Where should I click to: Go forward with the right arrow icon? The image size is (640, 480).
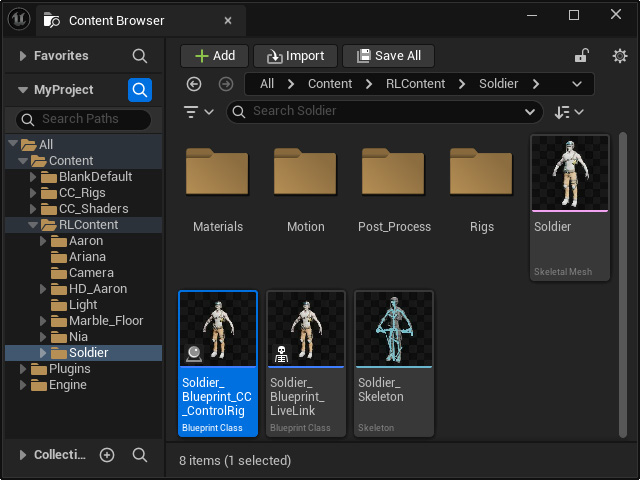[226, 84]
